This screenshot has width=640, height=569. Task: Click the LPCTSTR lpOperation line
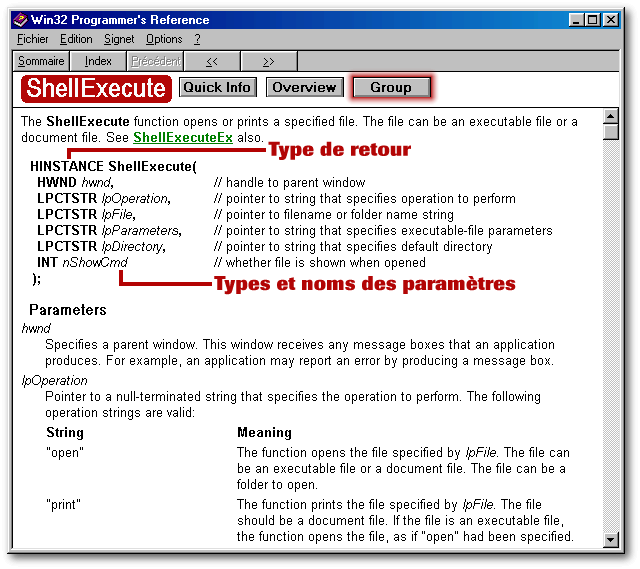[104, 199]
